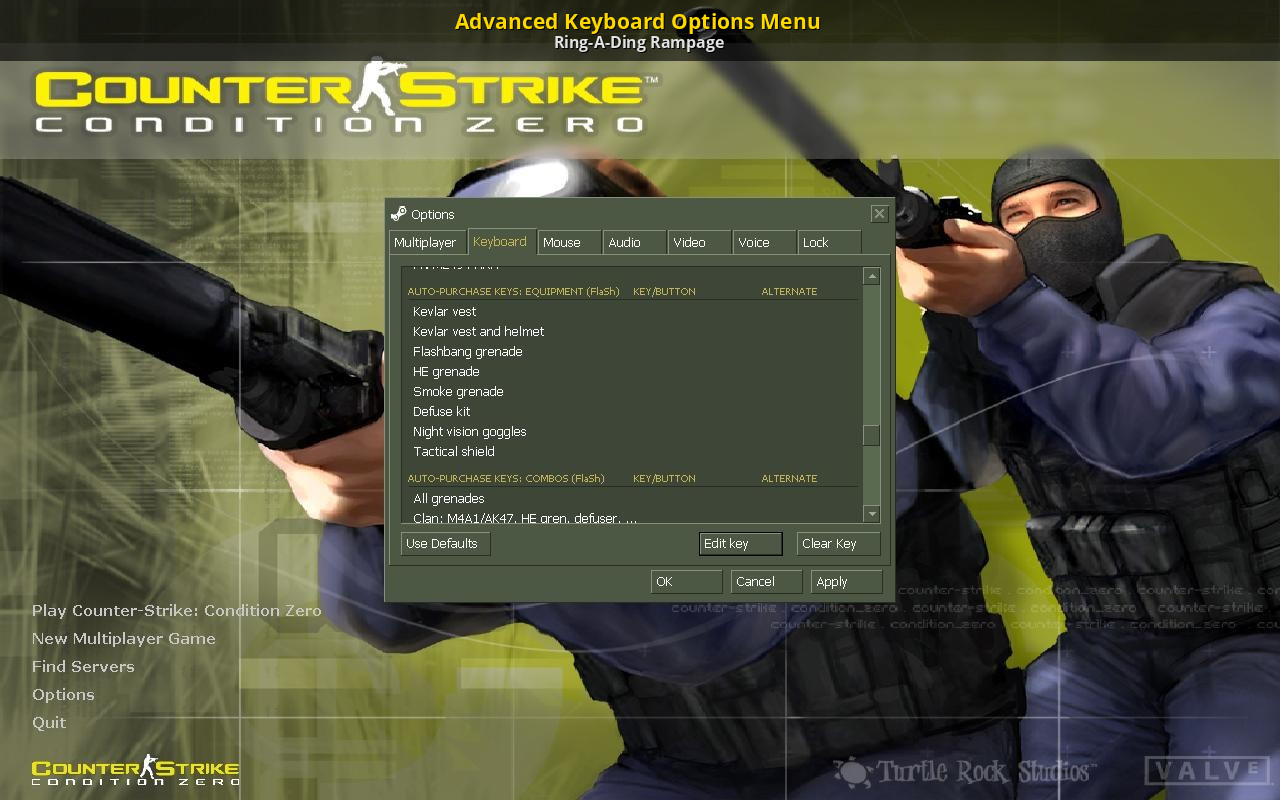Click the Steam icon in Options title bar
1280x800 pixels.
398,214
